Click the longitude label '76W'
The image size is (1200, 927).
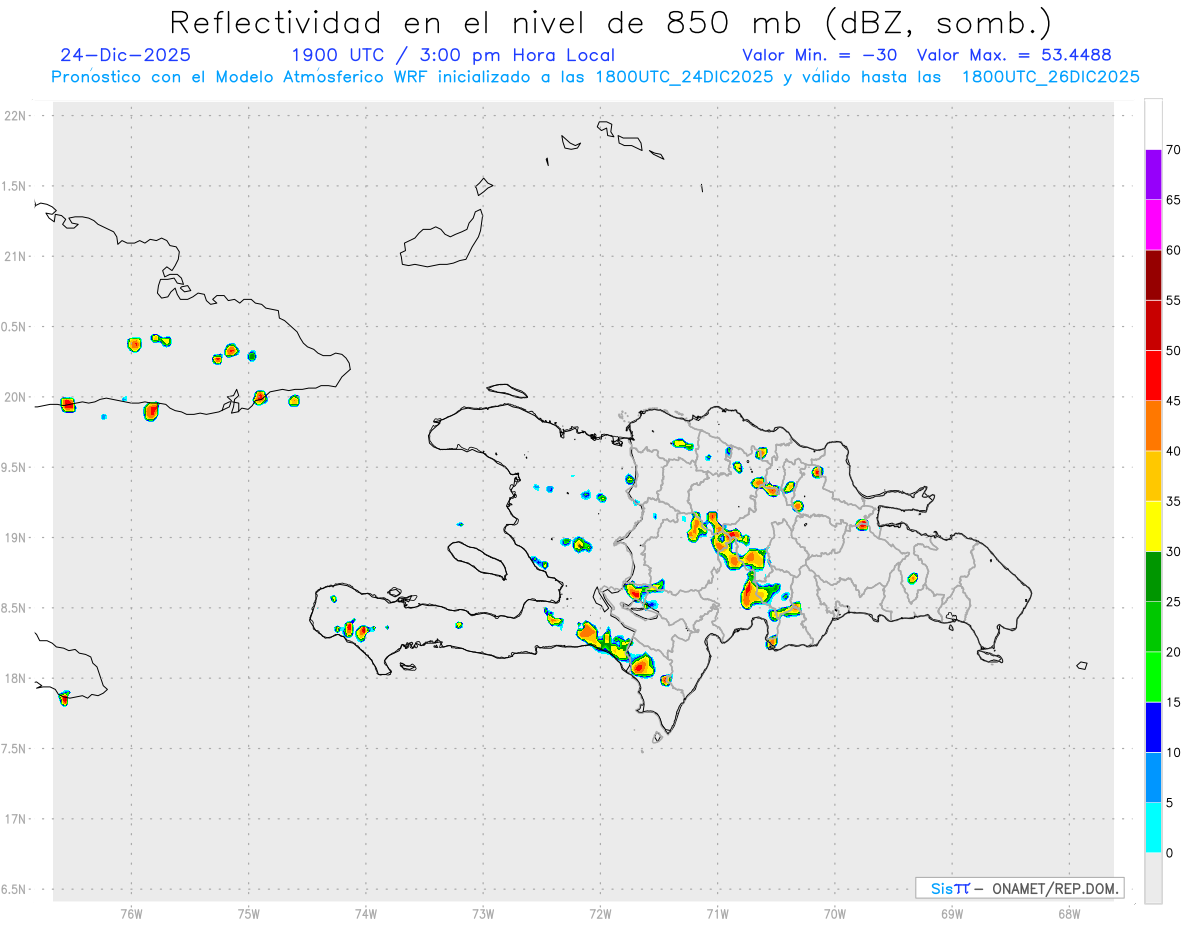coord(131,913)
